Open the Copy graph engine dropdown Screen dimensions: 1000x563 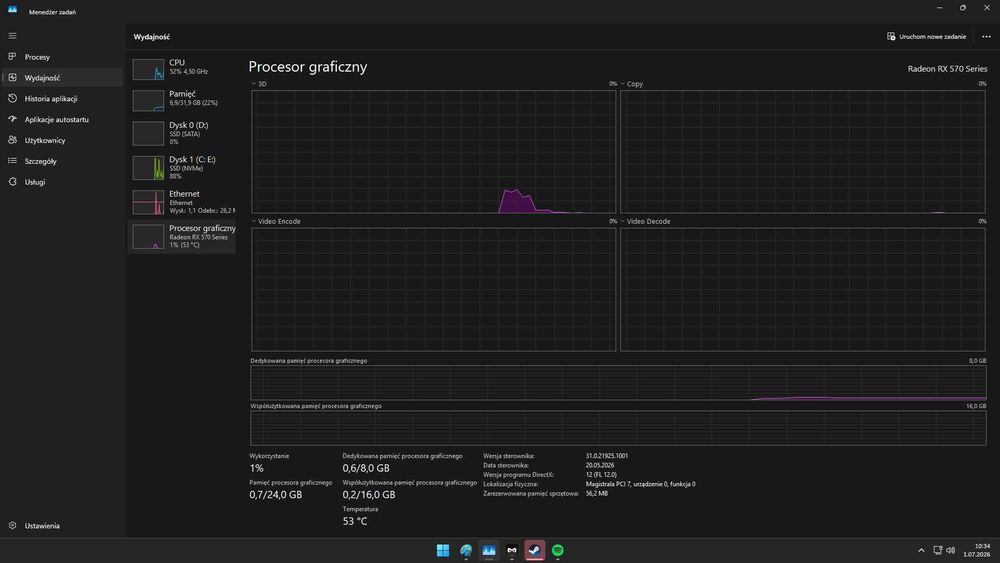[631, 84]
